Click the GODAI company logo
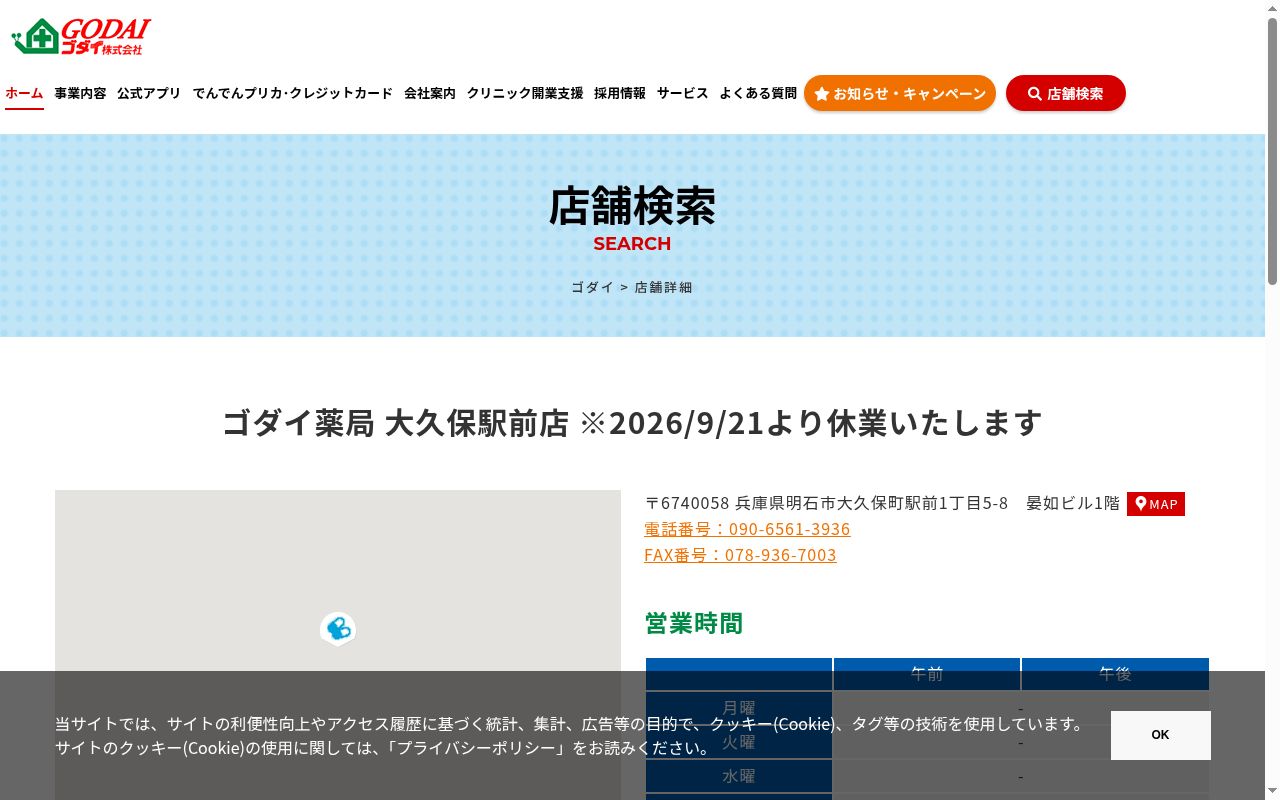The width and height of the screenshot is (1280, 800). [81, 37]
